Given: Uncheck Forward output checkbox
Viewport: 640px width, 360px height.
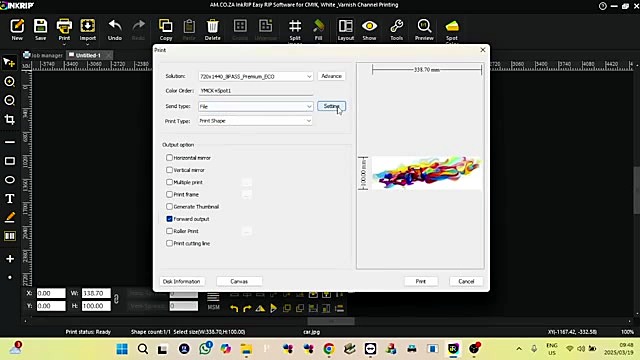Looking at the screenshot, I should tap(169, 219).
